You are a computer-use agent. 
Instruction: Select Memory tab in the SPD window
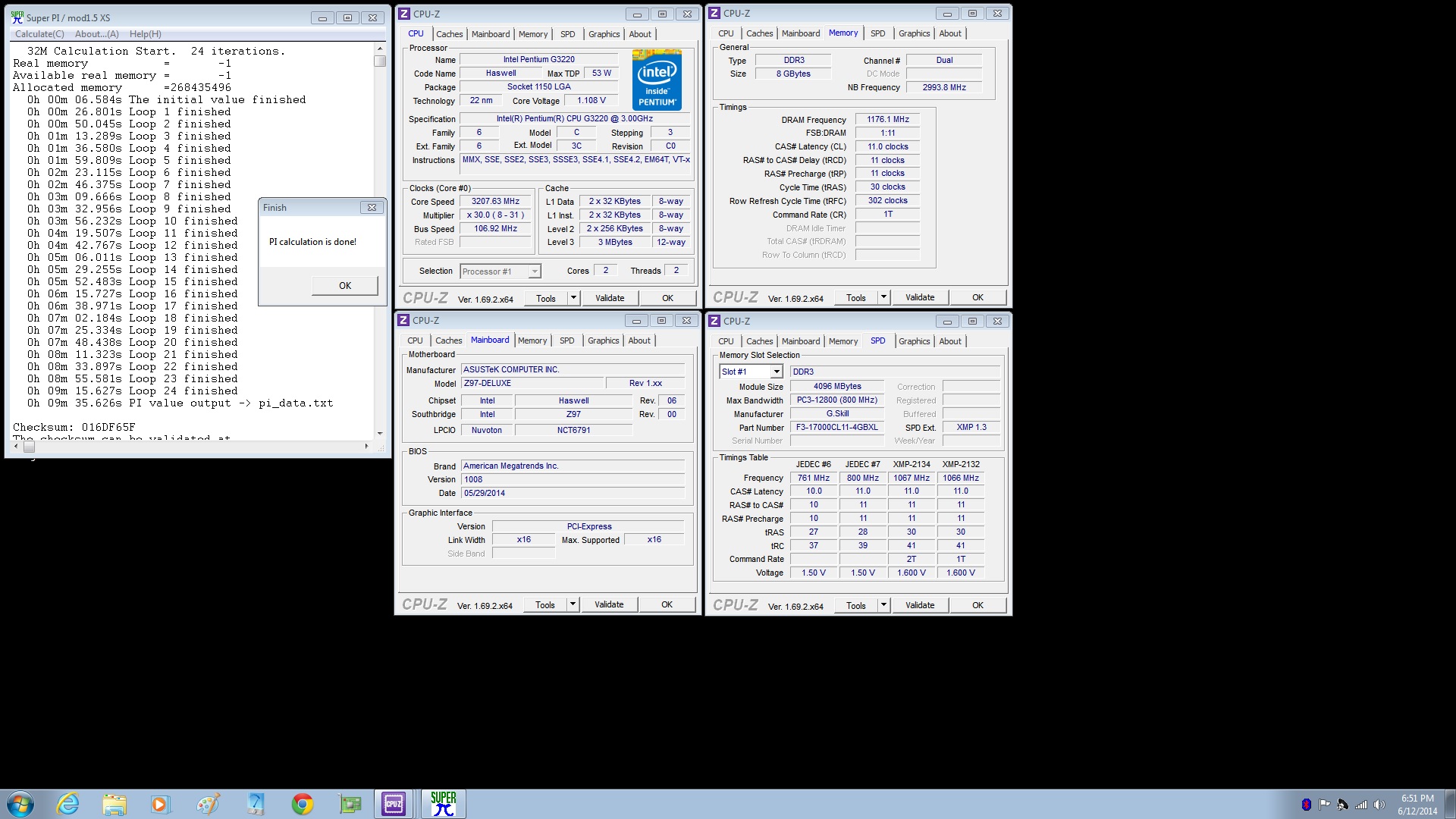[843, 341]
